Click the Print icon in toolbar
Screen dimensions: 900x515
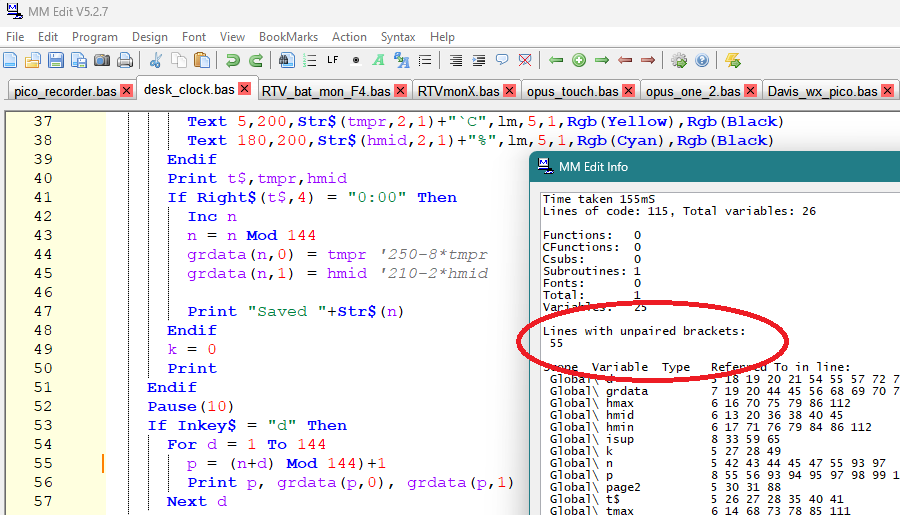click(x=124, y=60)
